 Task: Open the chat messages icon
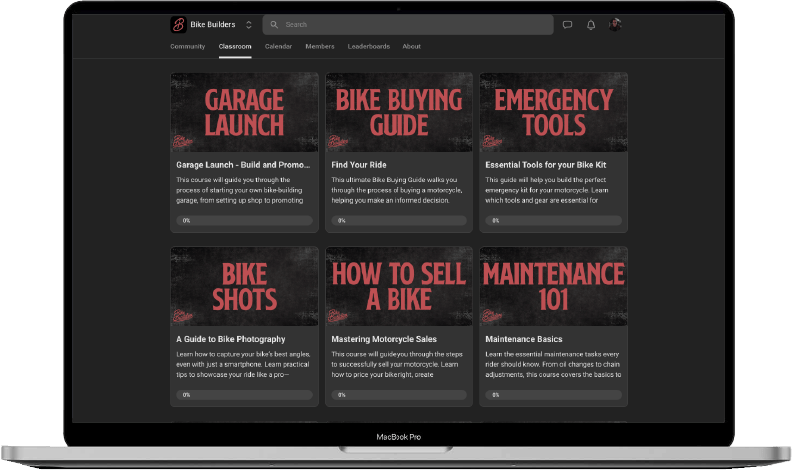(567, 24)
